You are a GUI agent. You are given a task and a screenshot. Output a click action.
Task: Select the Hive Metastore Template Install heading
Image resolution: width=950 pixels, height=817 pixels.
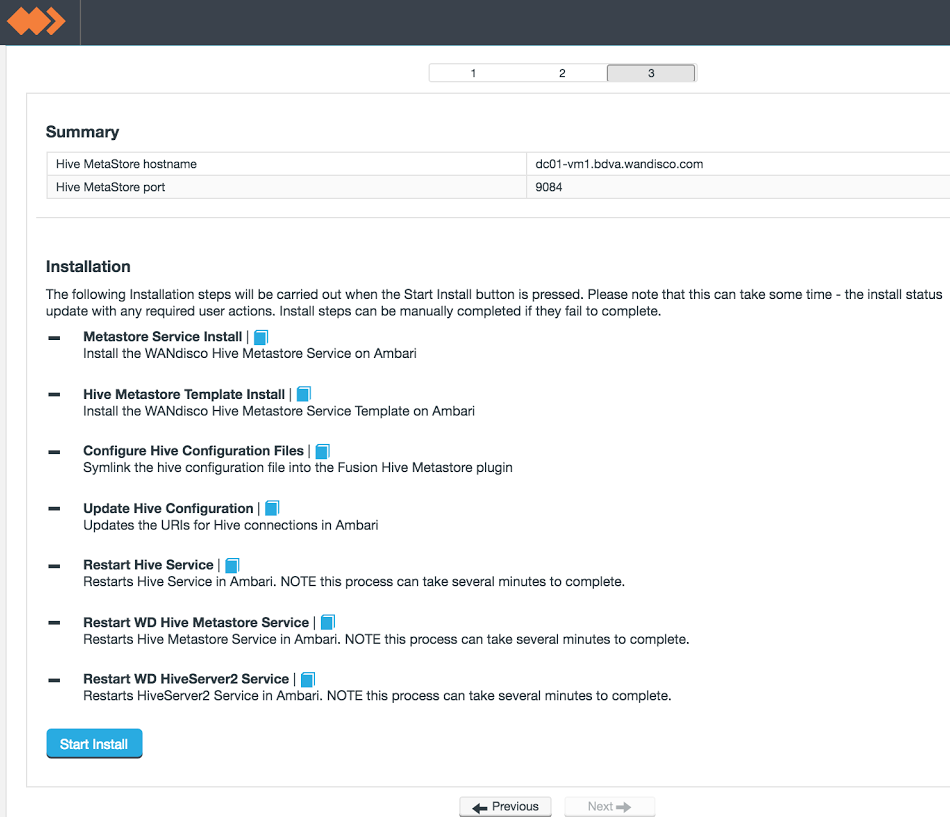184,395
